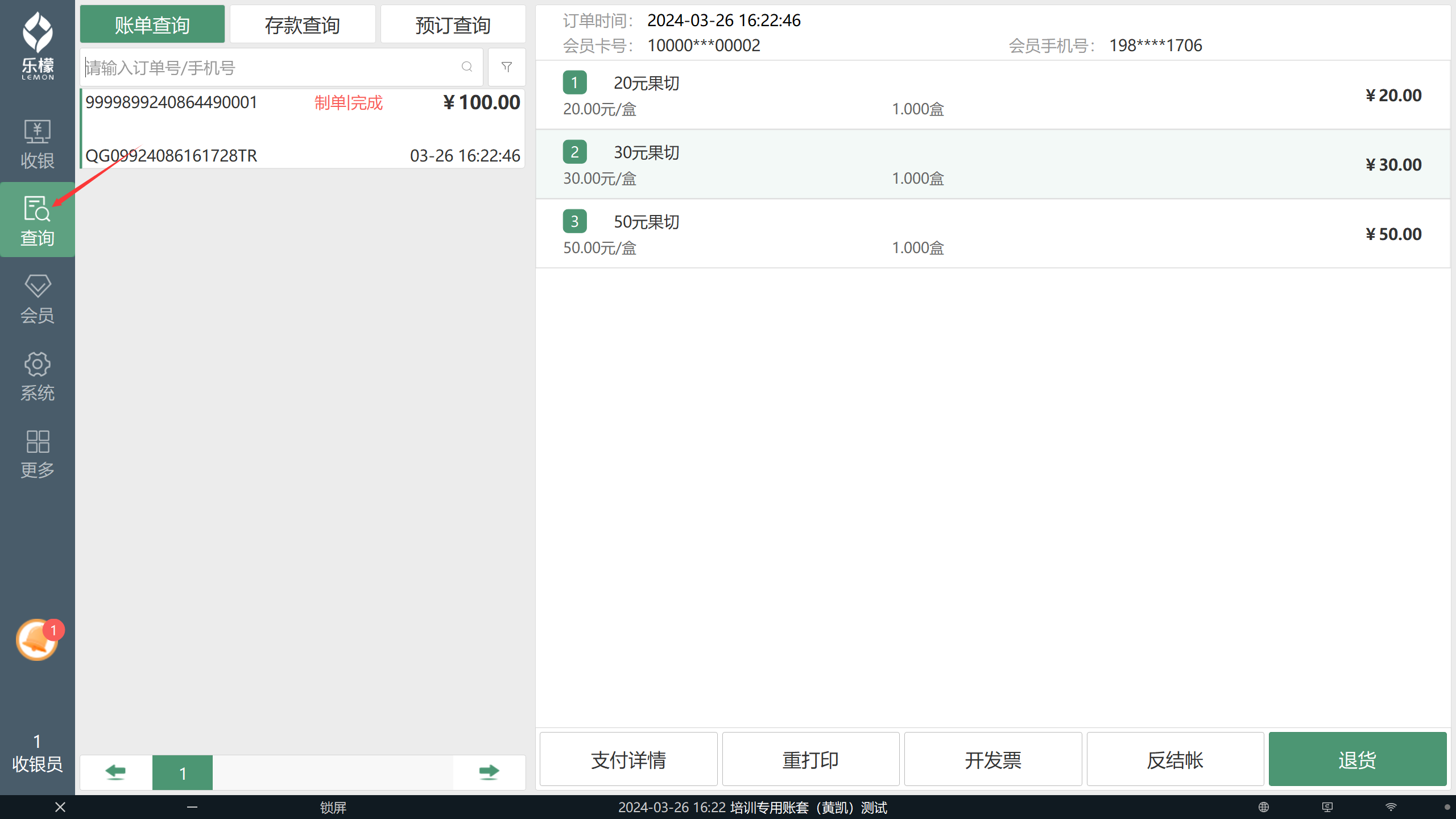
Task: Open the 更多 more menu
Action: 38,453
